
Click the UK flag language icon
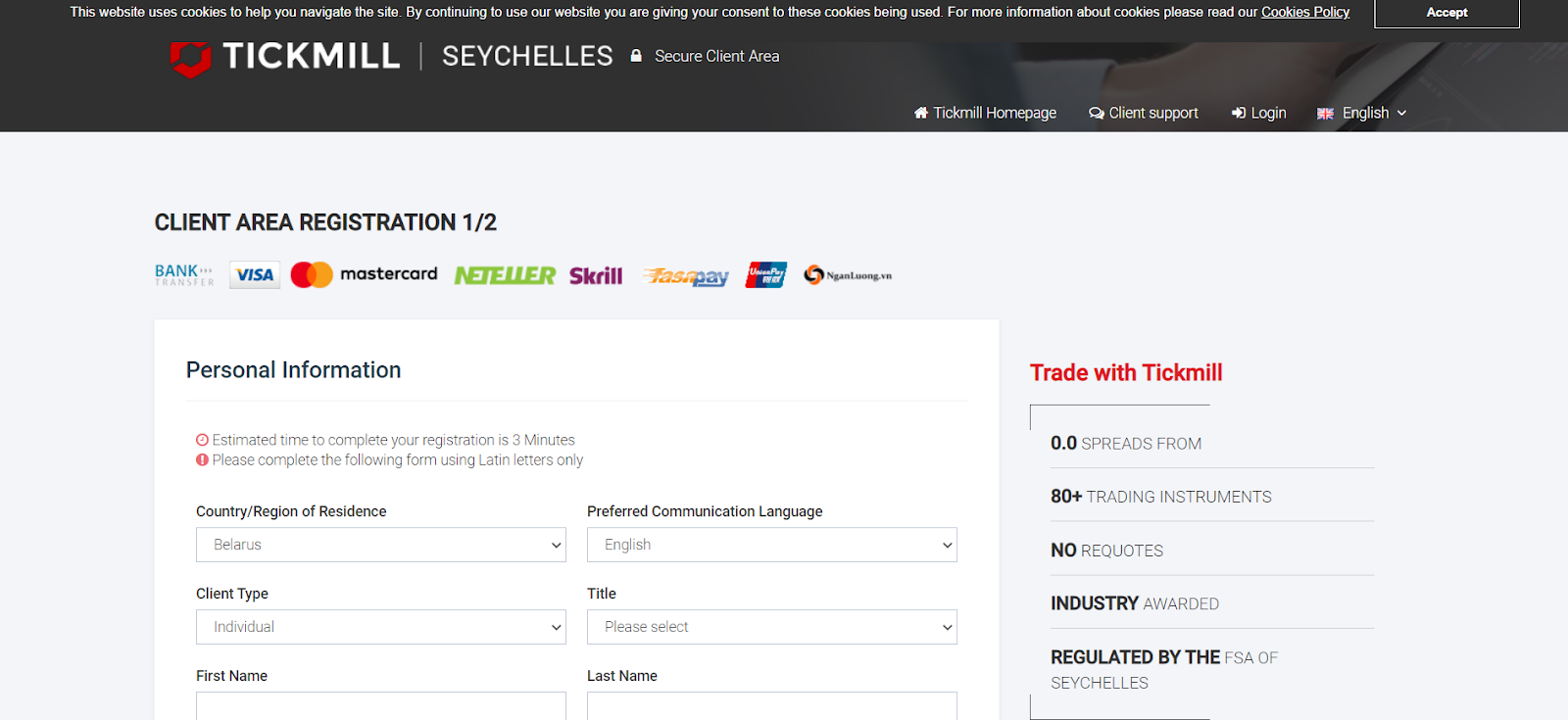tap(1325, 114)
